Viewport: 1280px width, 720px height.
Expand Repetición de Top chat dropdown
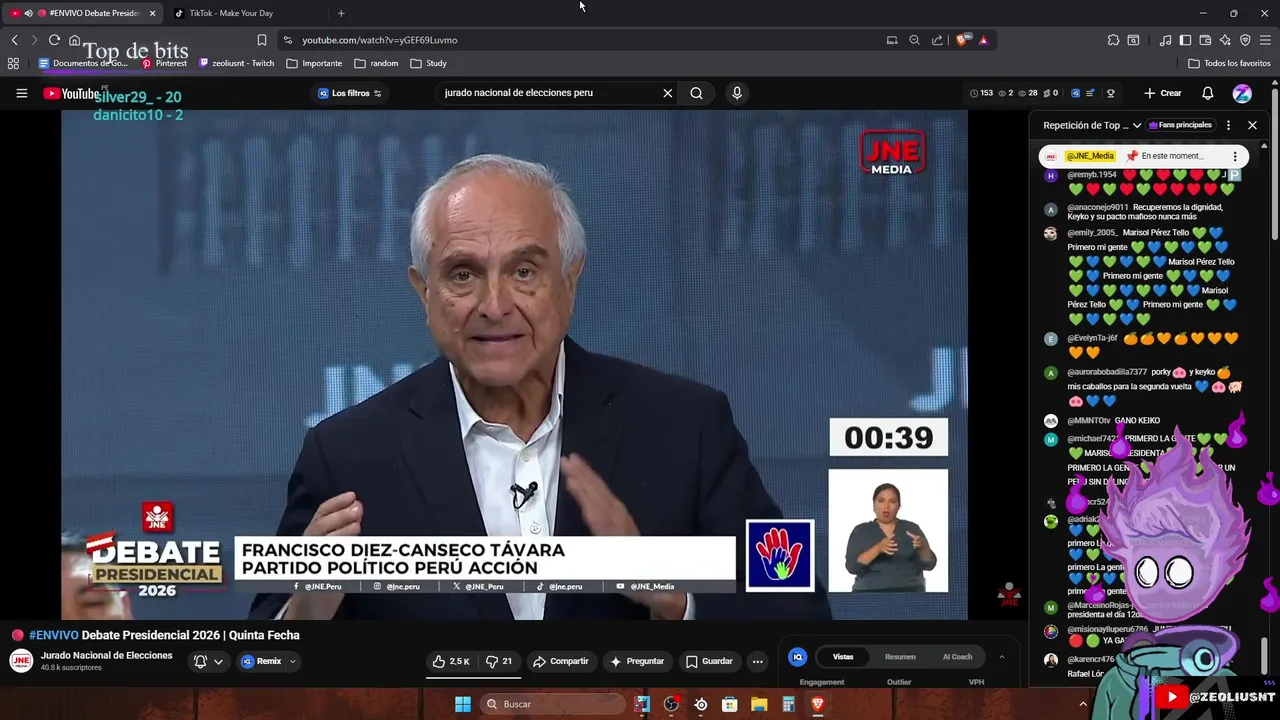(1092, 125)
